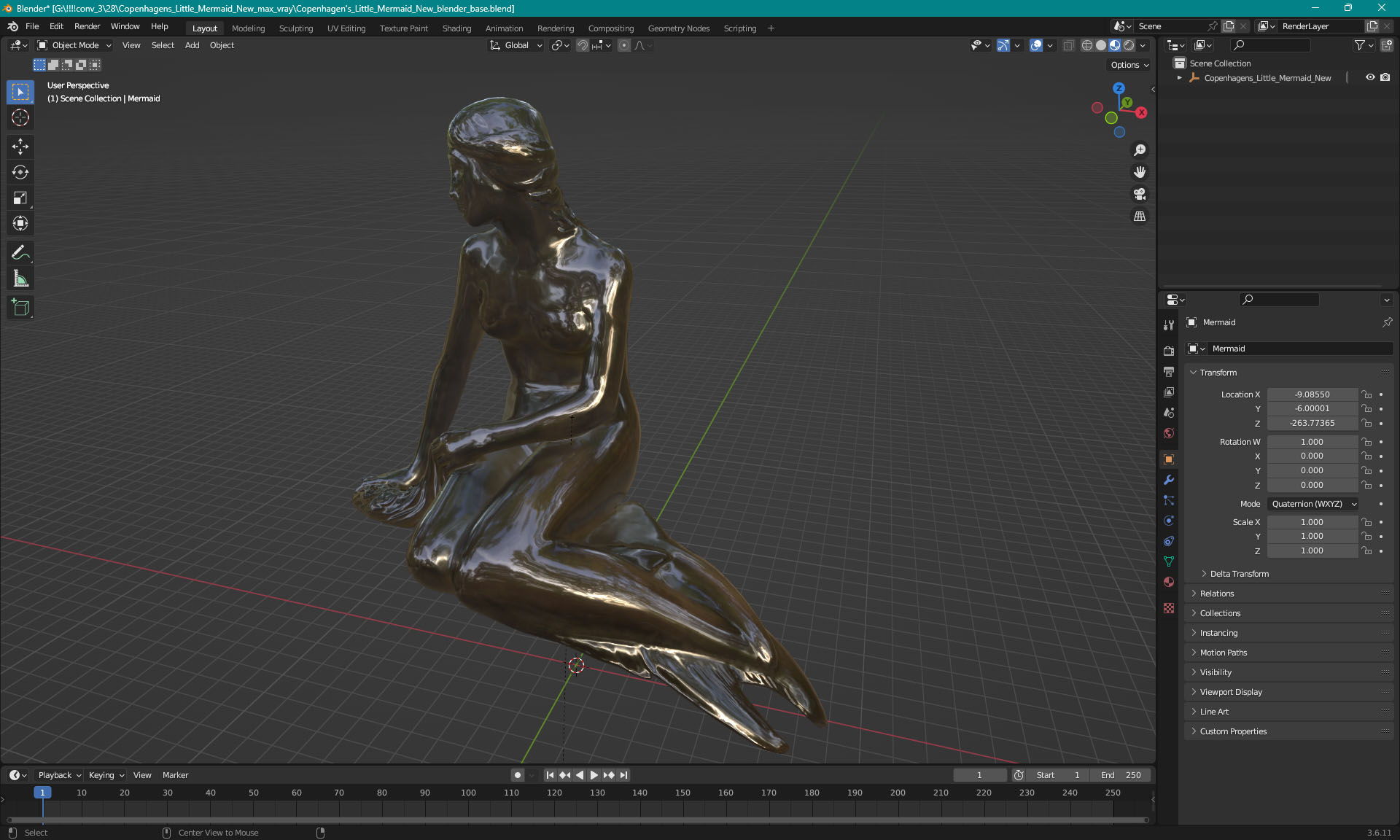Open Physics properties tab

tap(1169, 521)
